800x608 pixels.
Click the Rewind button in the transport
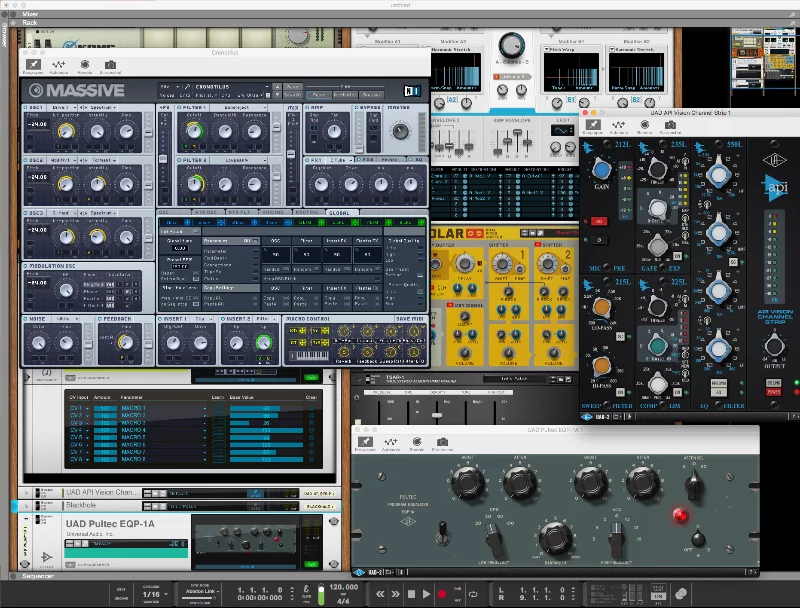pos(380,594)
